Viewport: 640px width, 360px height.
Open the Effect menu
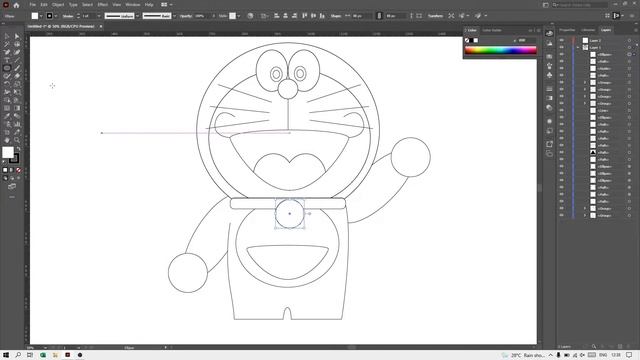(x=102, y=5)
